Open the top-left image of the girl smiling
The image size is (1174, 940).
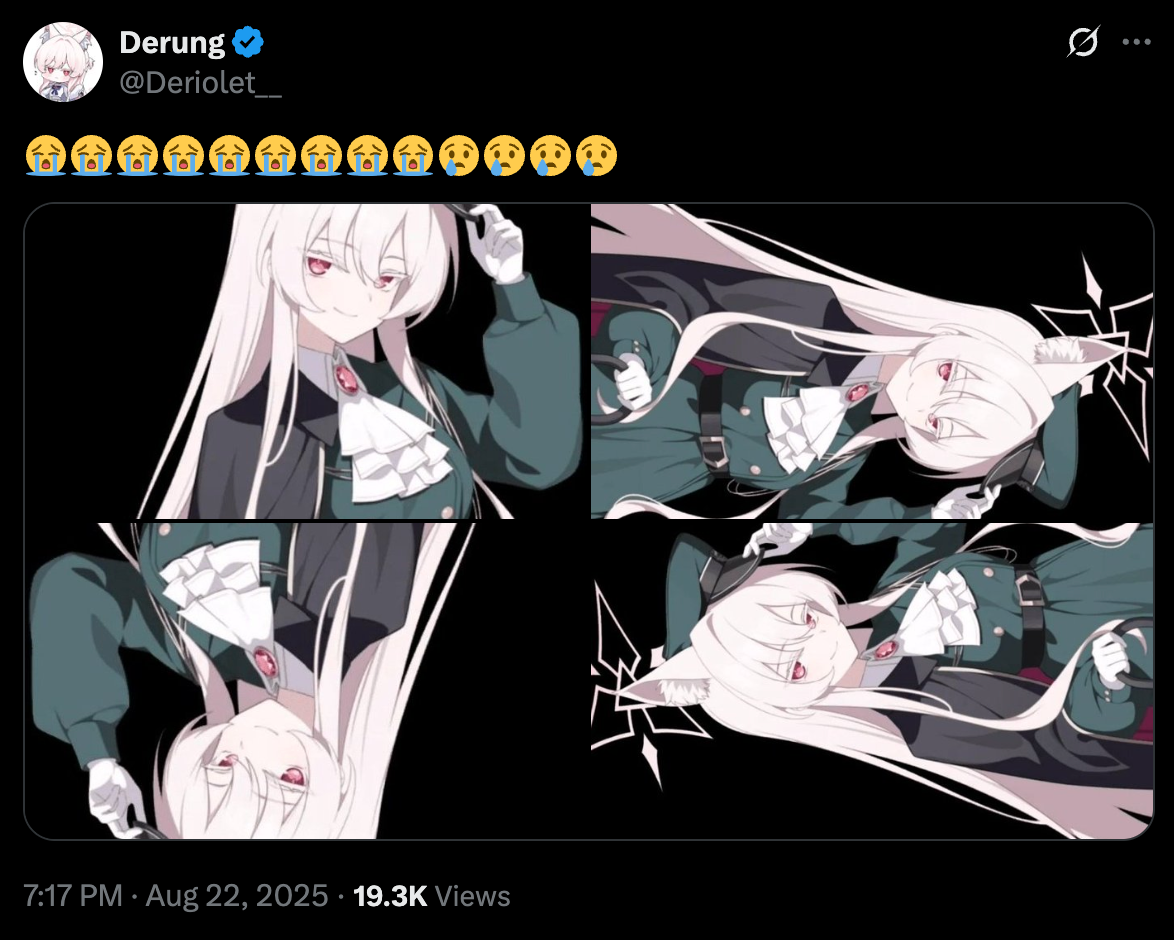click(306, 361)
